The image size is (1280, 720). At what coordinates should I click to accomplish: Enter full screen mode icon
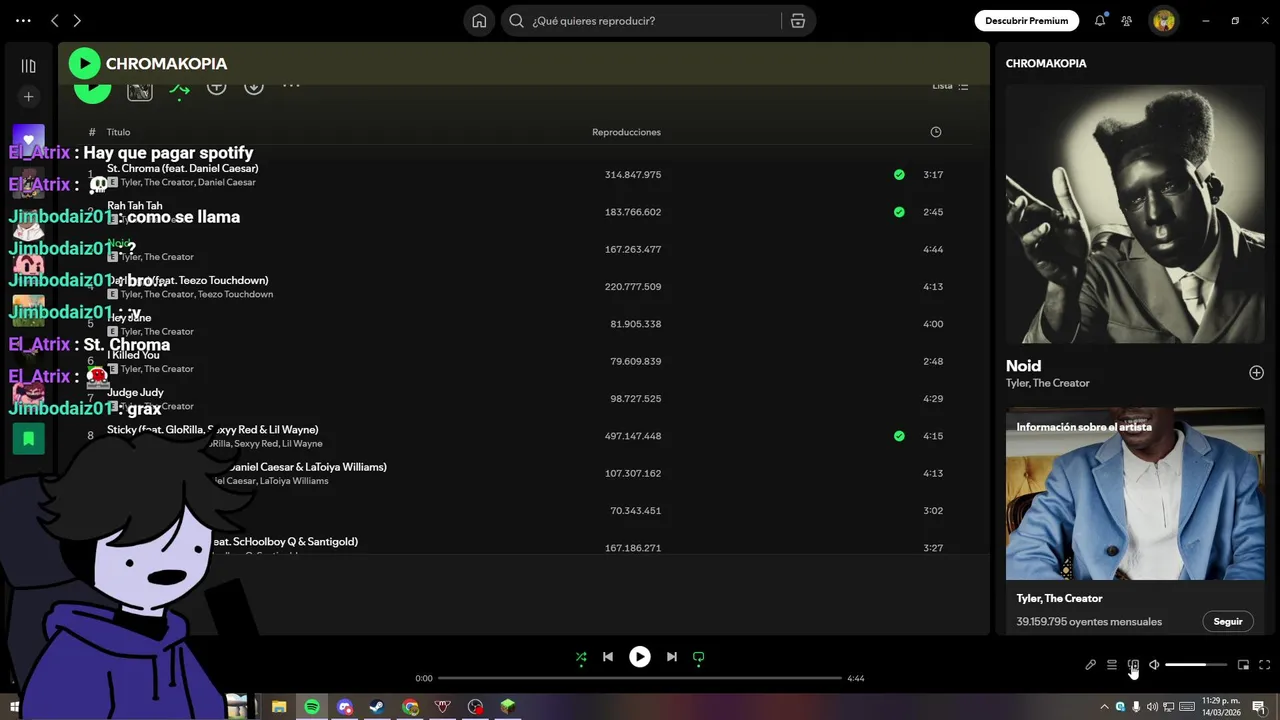[x=1264, y=665]
